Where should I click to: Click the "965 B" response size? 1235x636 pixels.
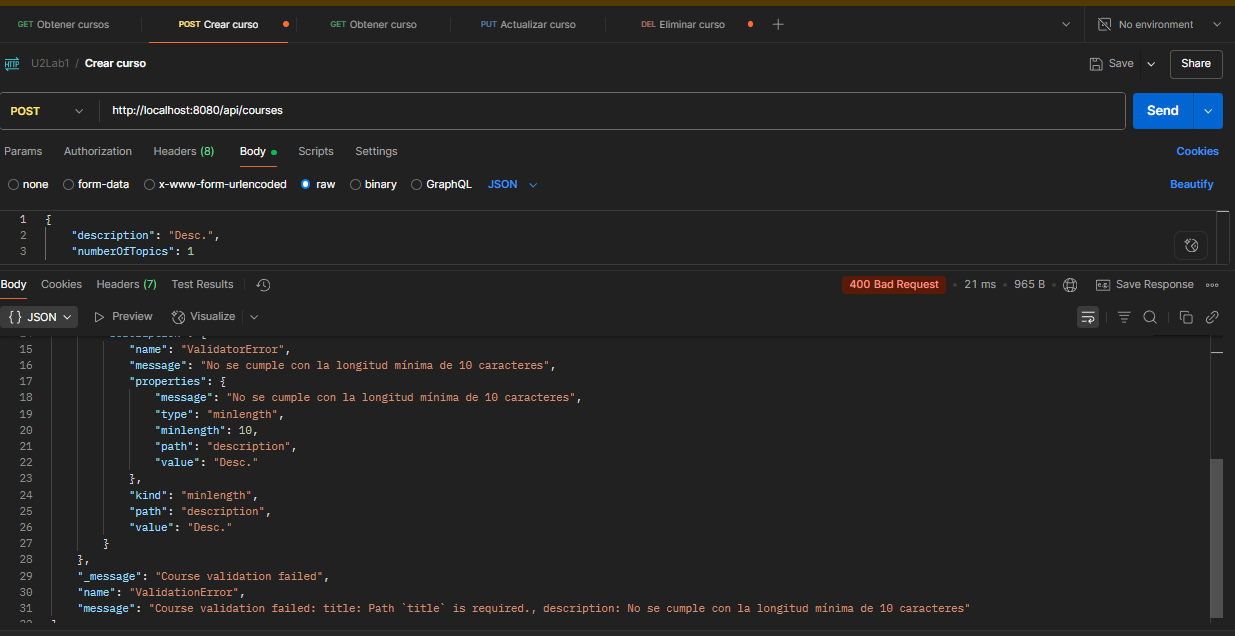[1029, 285]
